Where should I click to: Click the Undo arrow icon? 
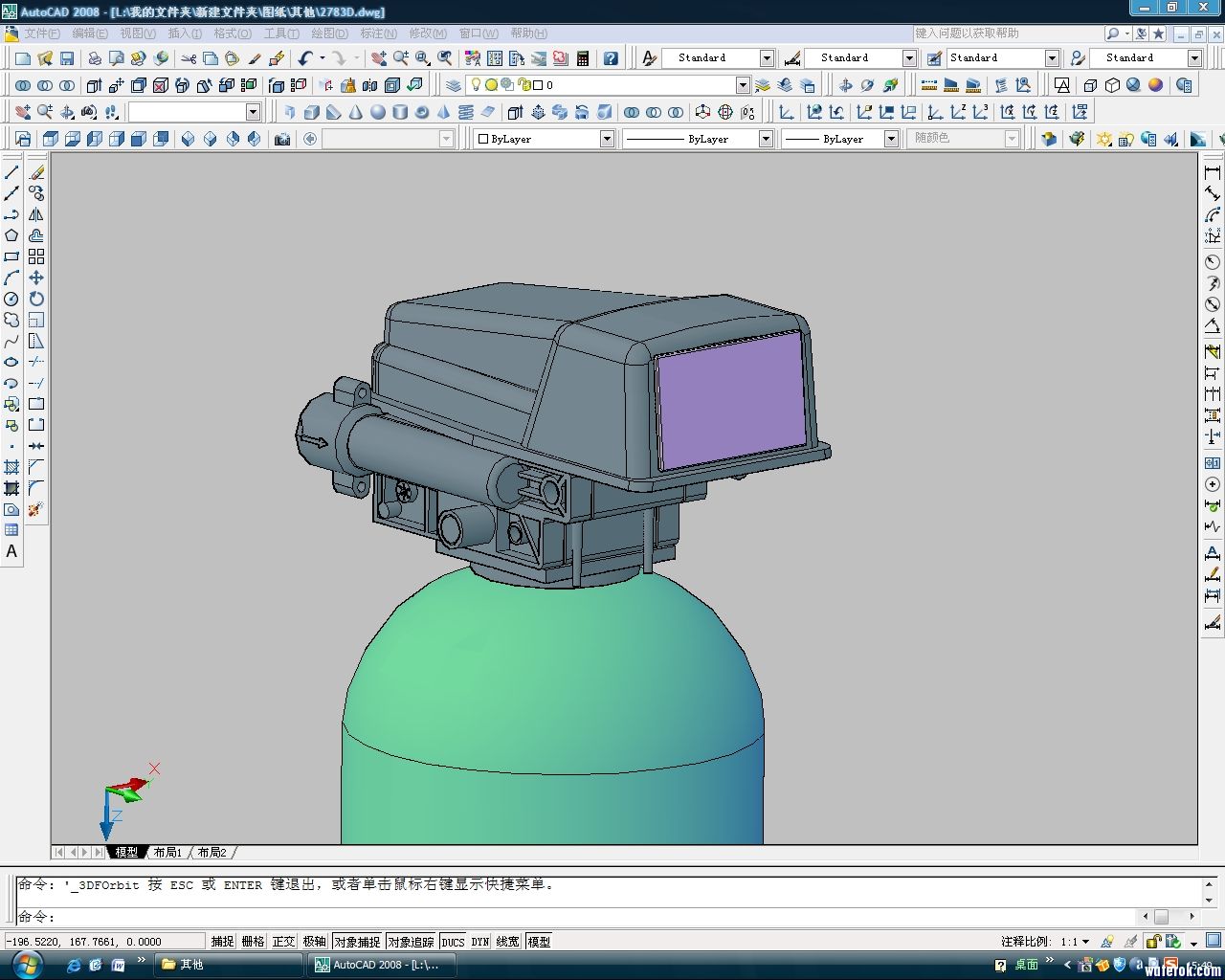[305, 58]
